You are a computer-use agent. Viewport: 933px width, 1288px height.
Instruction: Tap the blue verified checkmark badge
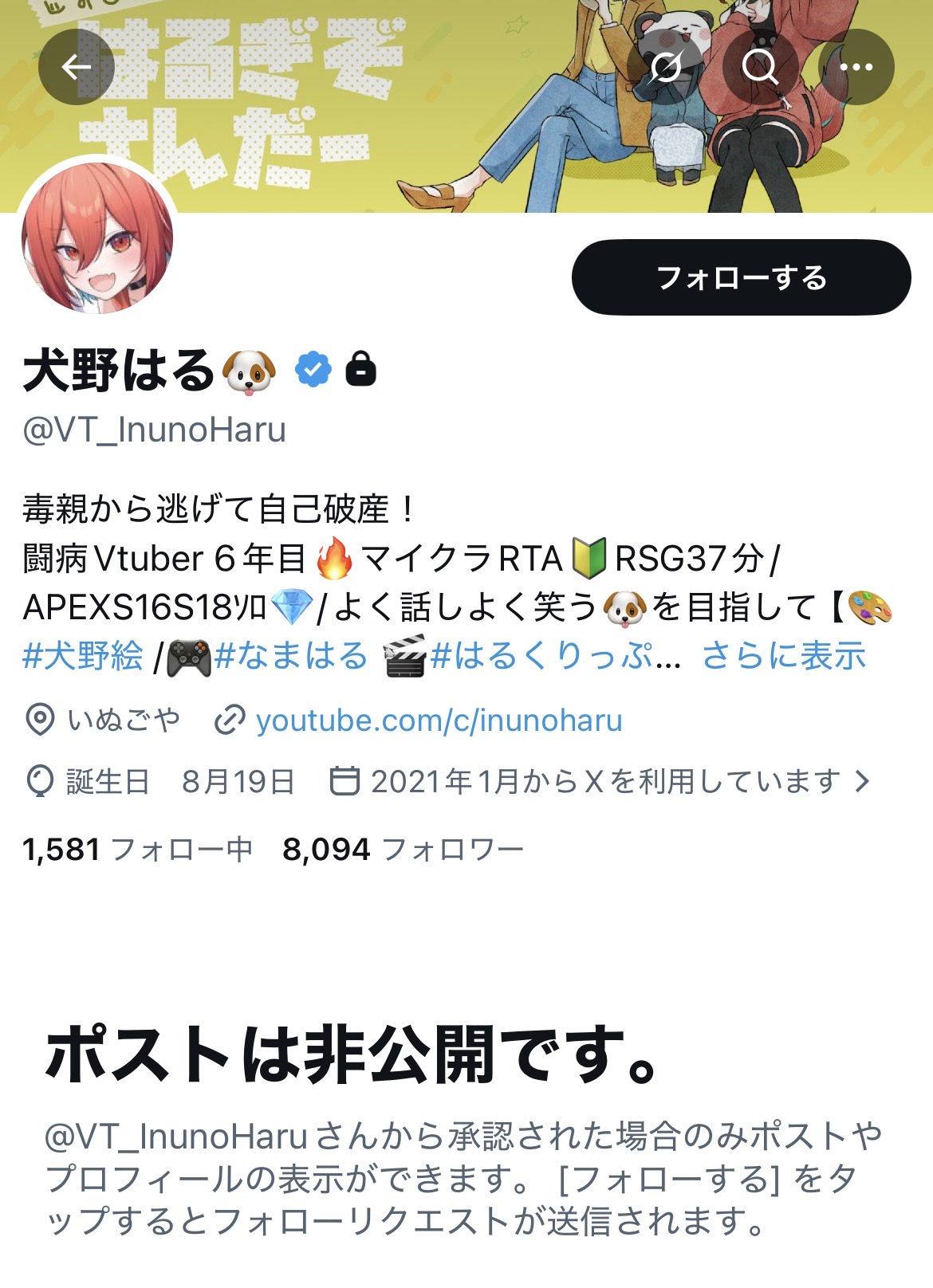point(313,370)
